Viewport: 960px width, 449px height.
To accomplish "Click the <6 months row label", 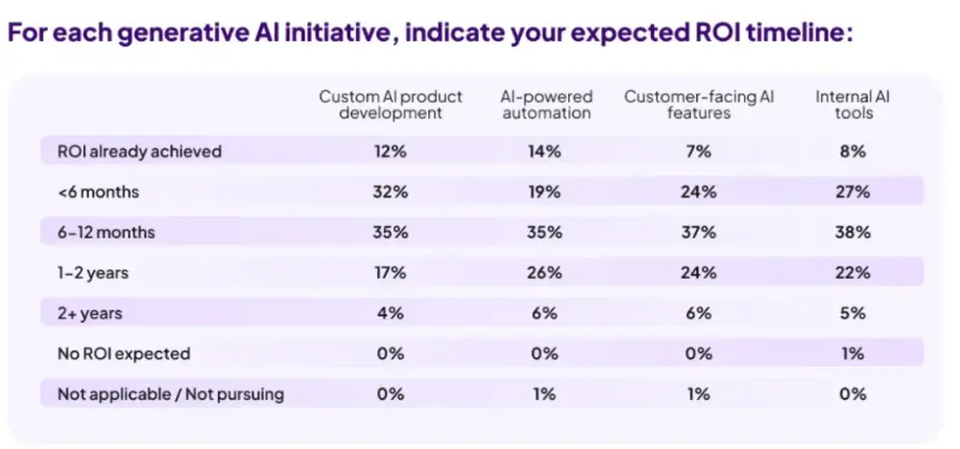I will [x=98, y=192].
